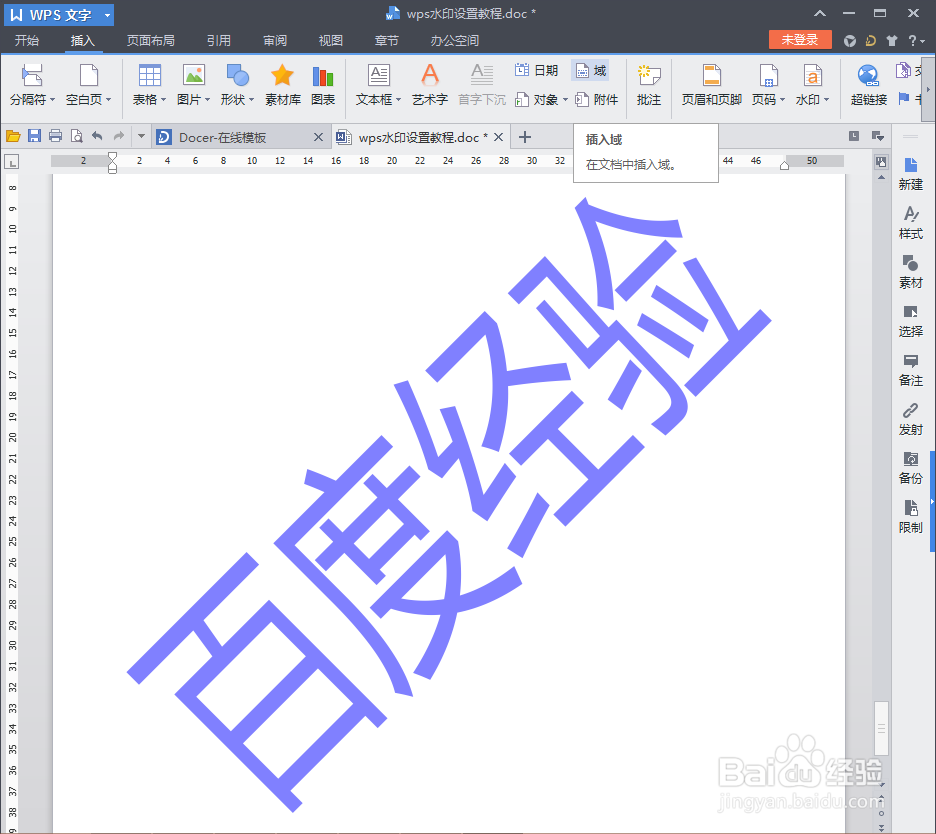Undo the last action
The image size is (936, 834).
97,136
